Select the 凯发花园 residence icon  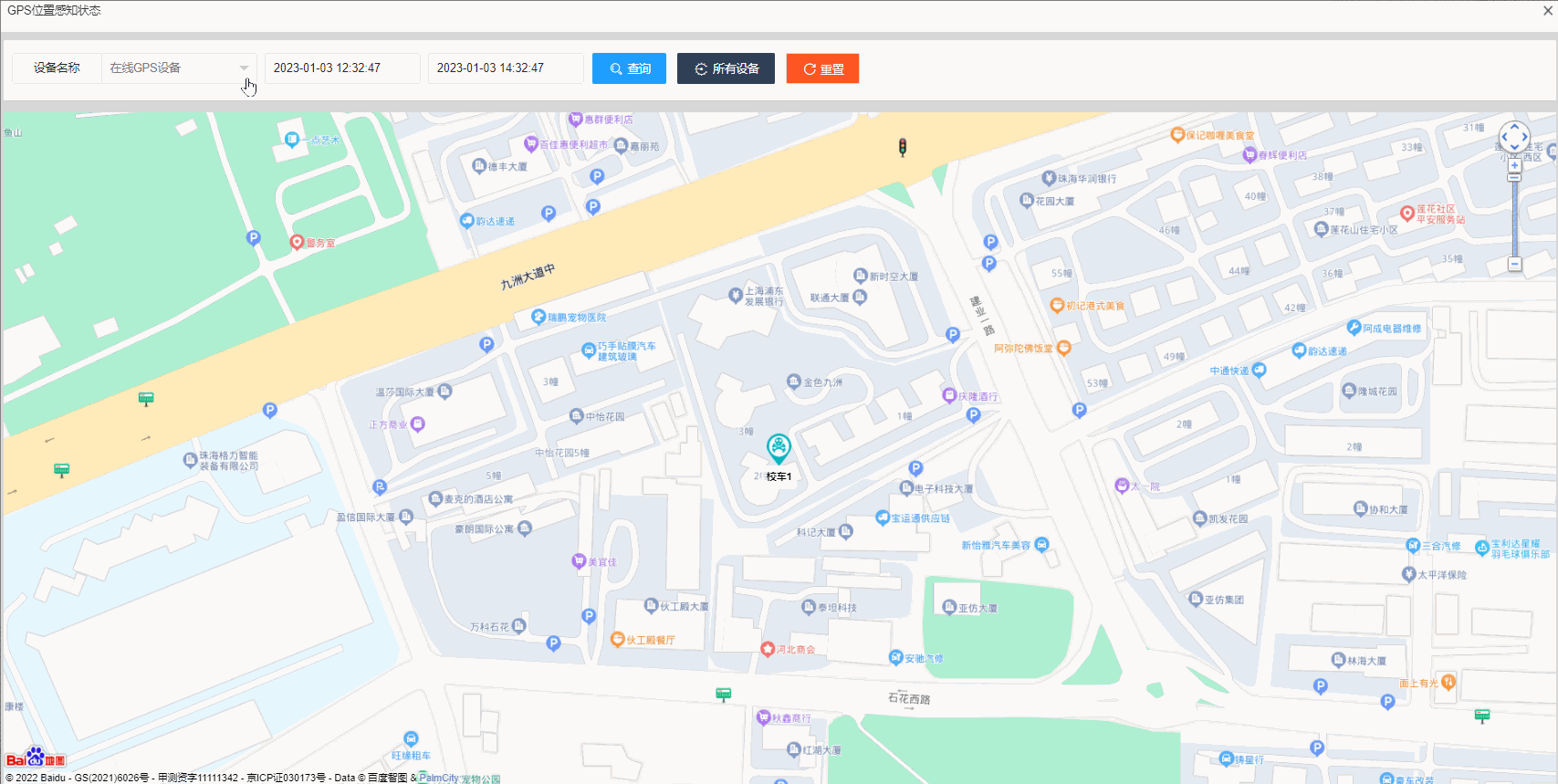tap(1200, 518)
